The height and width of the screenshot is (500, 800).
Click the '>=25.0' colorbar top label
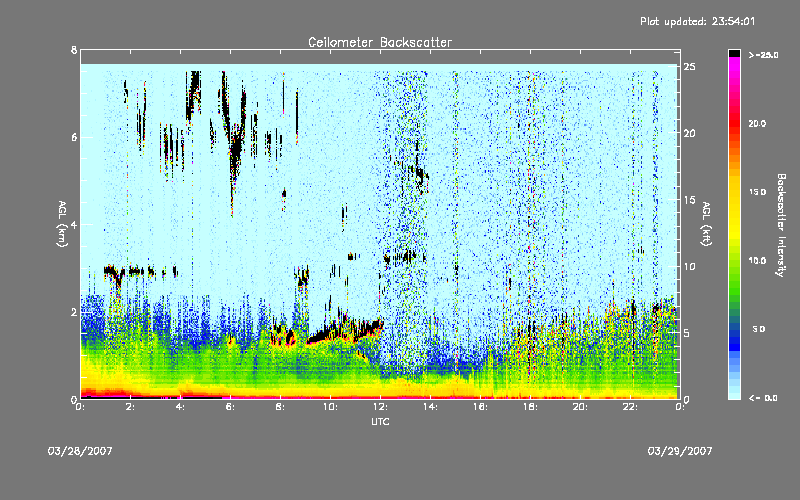coord(763,55)
